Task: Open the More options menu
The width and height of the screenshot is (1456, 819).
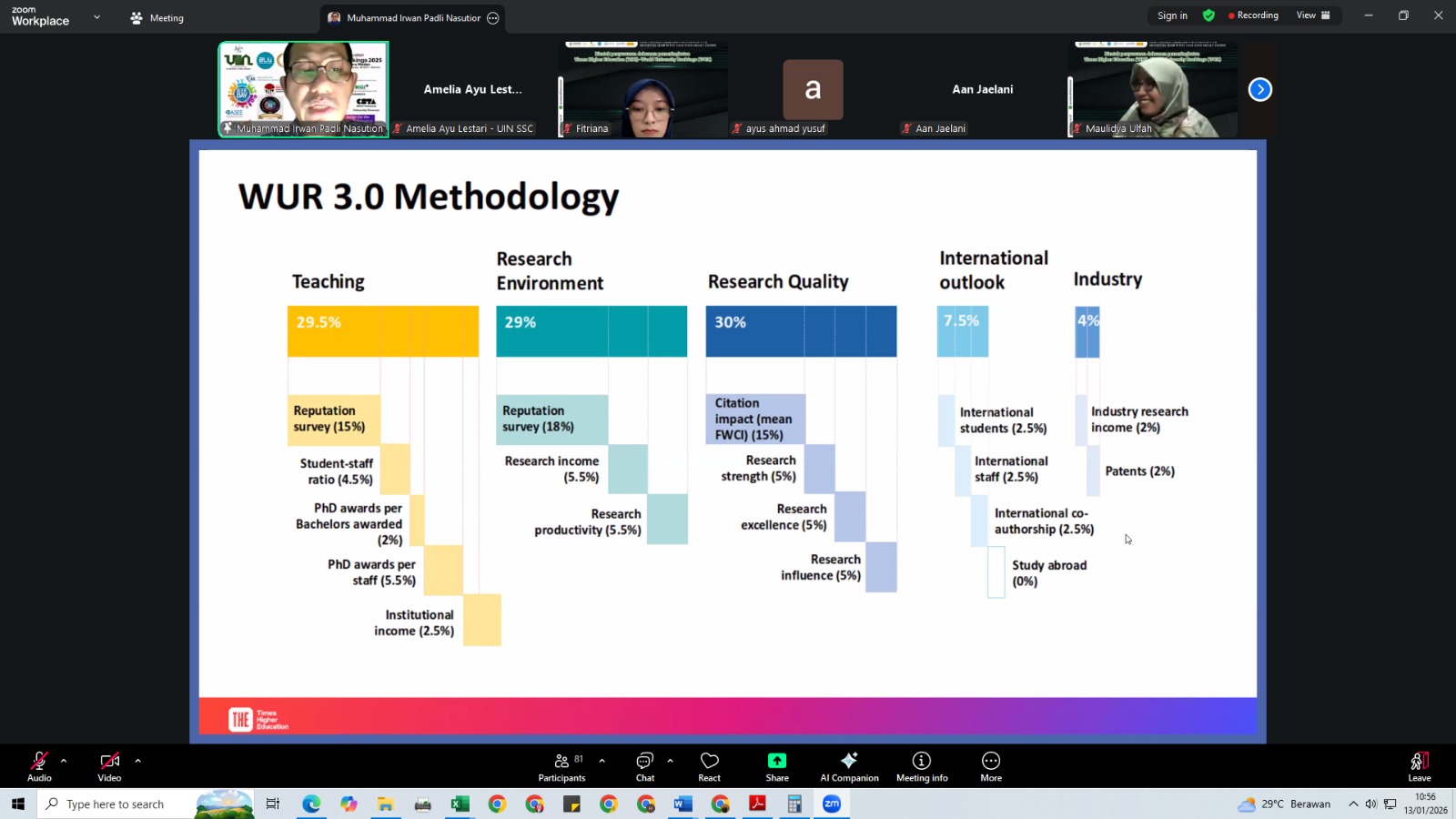Action: click(991, 765)
